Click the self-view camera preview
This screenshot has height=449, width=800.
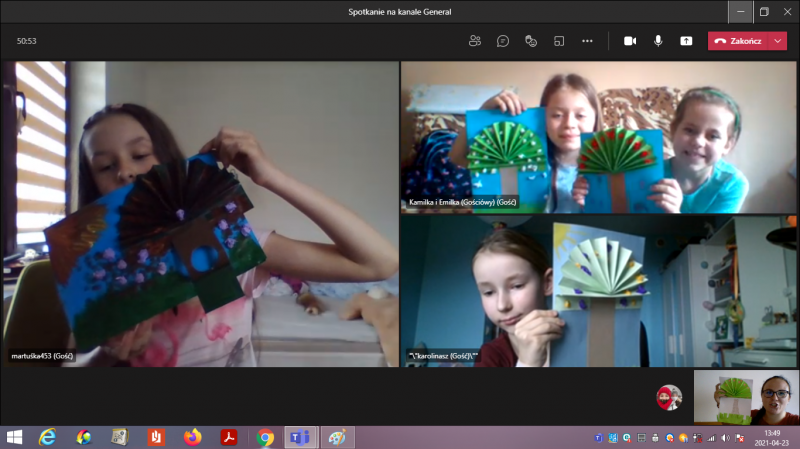[746, 397]
